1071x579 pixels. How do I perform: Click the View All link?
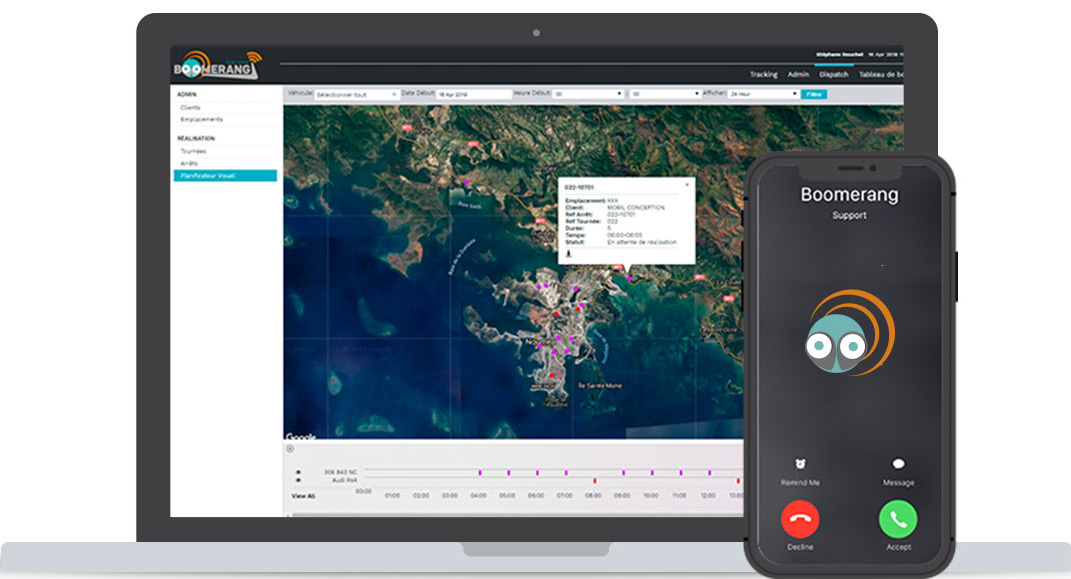303,496
